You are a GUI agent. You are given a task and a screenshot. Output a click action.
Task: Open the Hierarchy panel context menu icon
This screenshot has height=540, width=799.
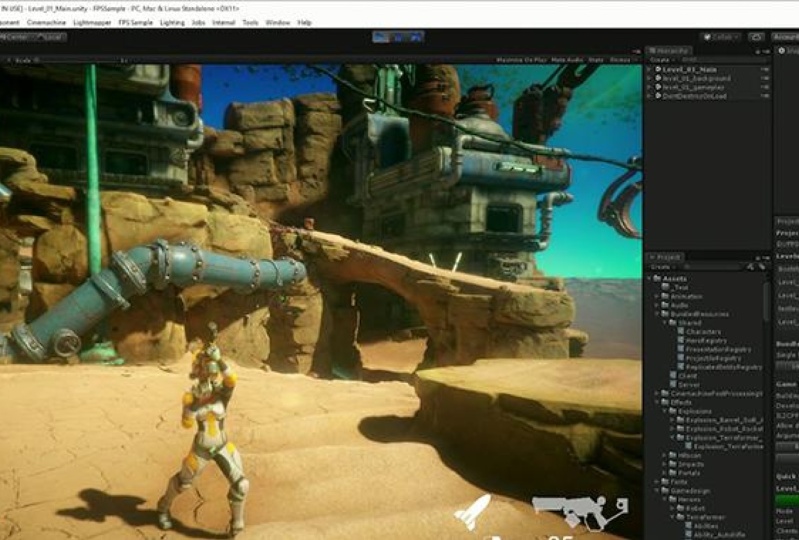[x=766, y=51]
